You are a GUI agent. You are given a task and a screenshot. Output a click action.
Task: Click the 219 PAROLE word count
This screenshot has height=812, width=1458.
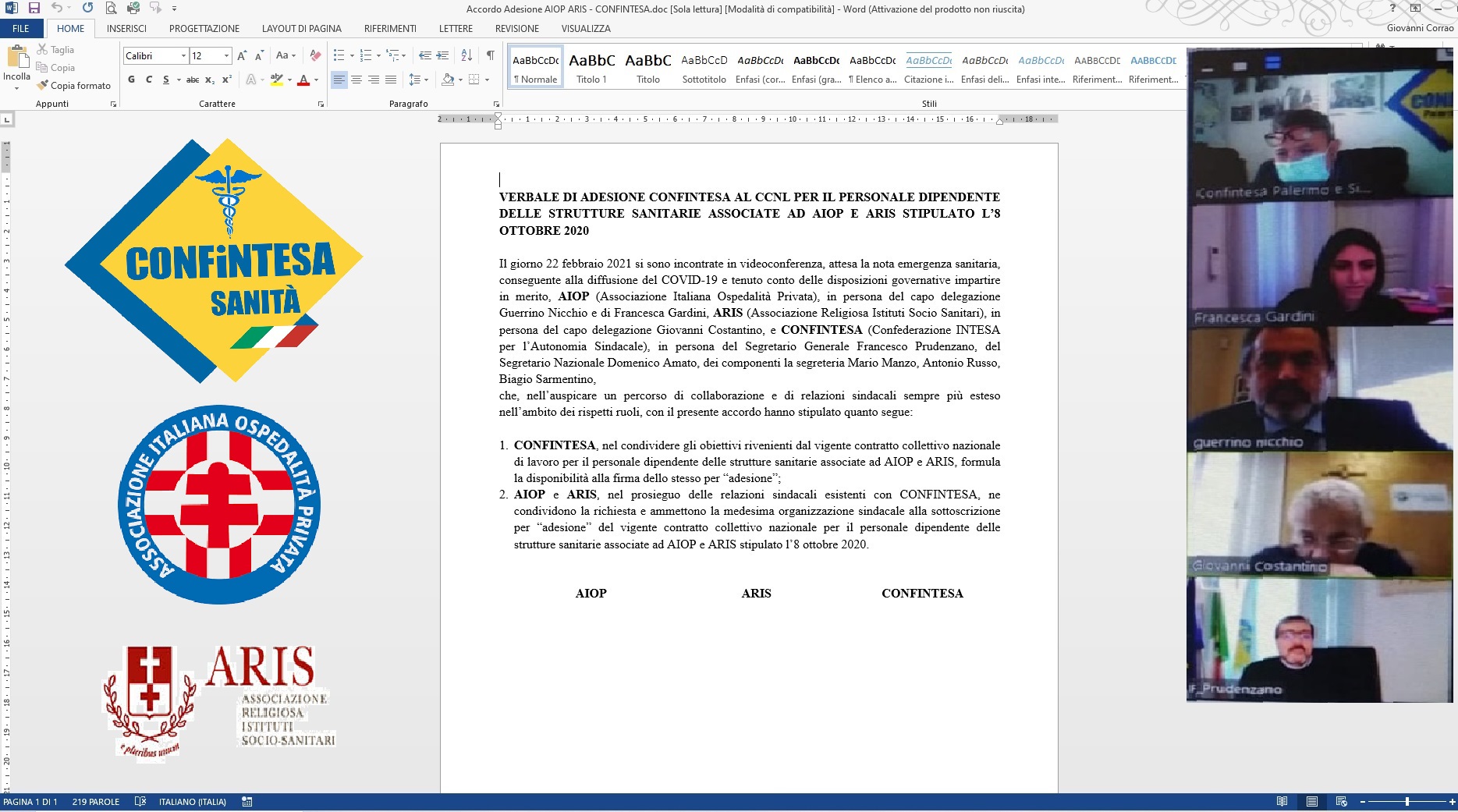click(x=96, y=802)
